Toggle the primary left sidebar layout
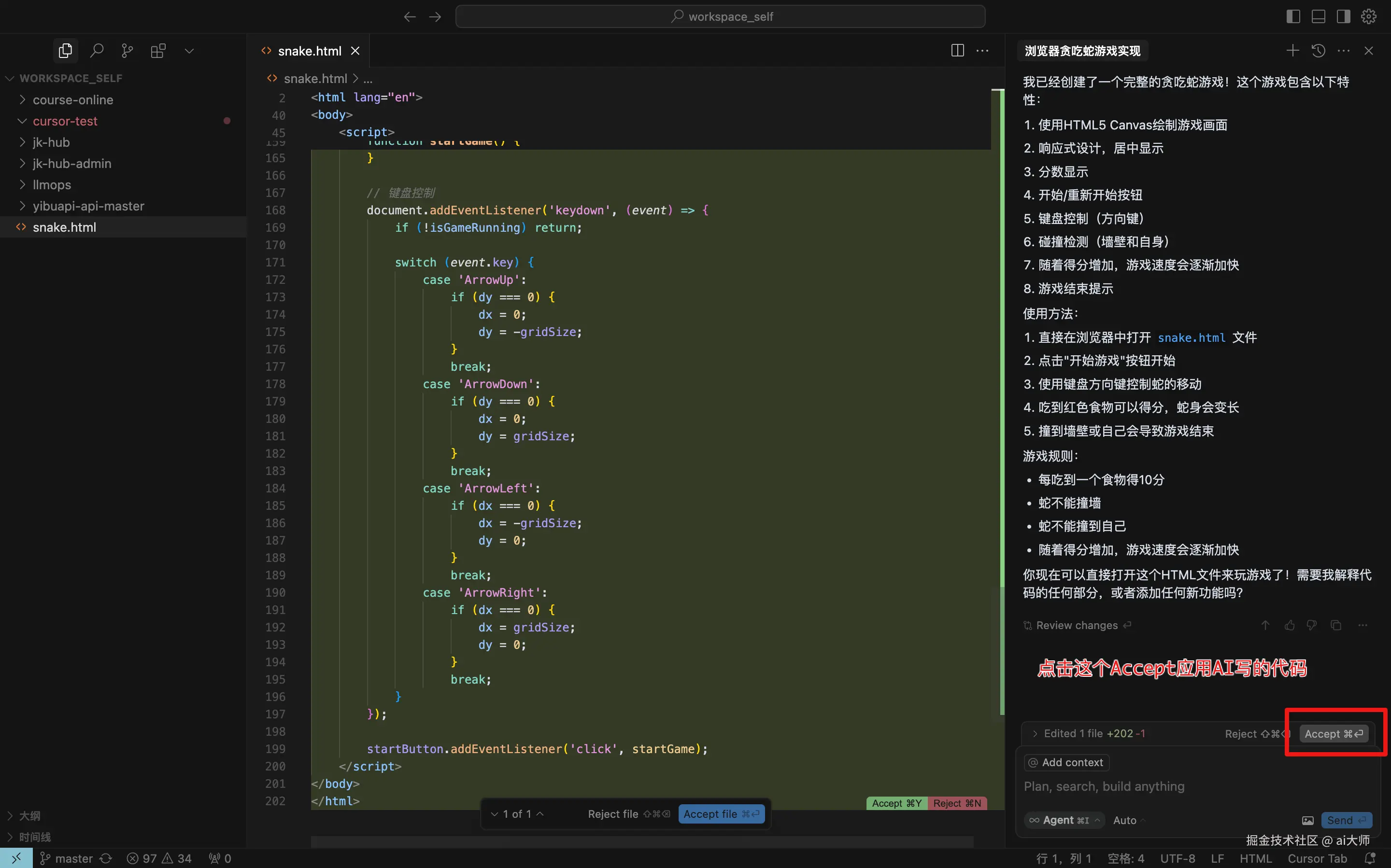Viewport: 1391px width, 868px height. pyautogui.click(x=1293, y=16)
